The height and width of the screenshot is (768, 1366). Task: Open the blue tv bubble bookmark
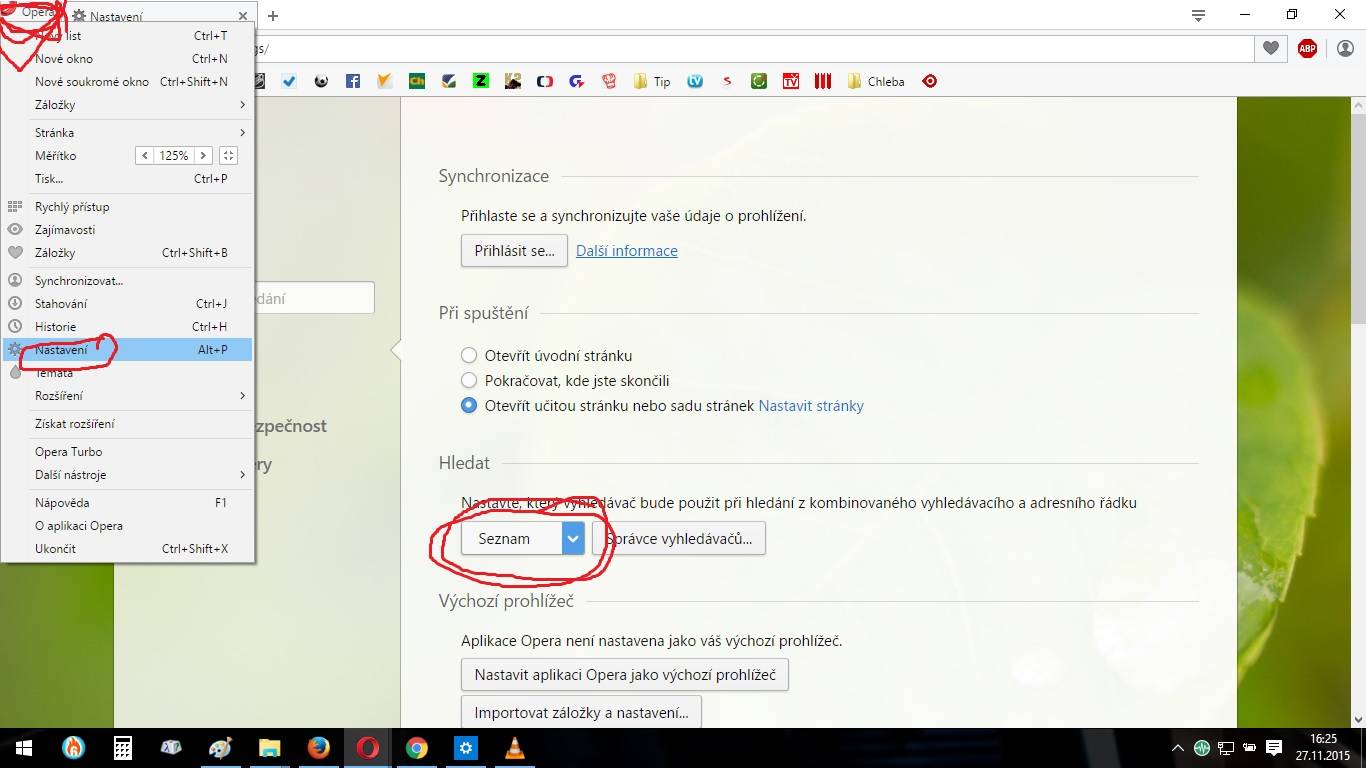coord(695,82)
